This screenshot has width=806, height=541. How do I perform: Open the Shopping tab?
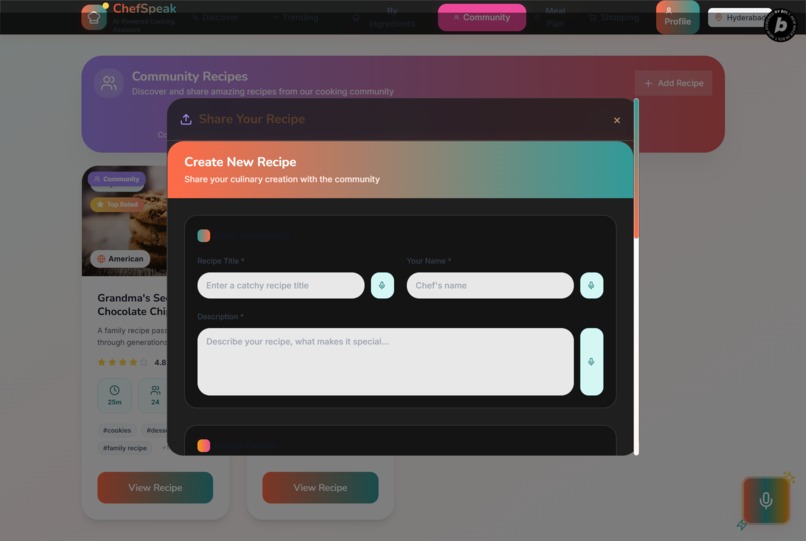[614, 17]
